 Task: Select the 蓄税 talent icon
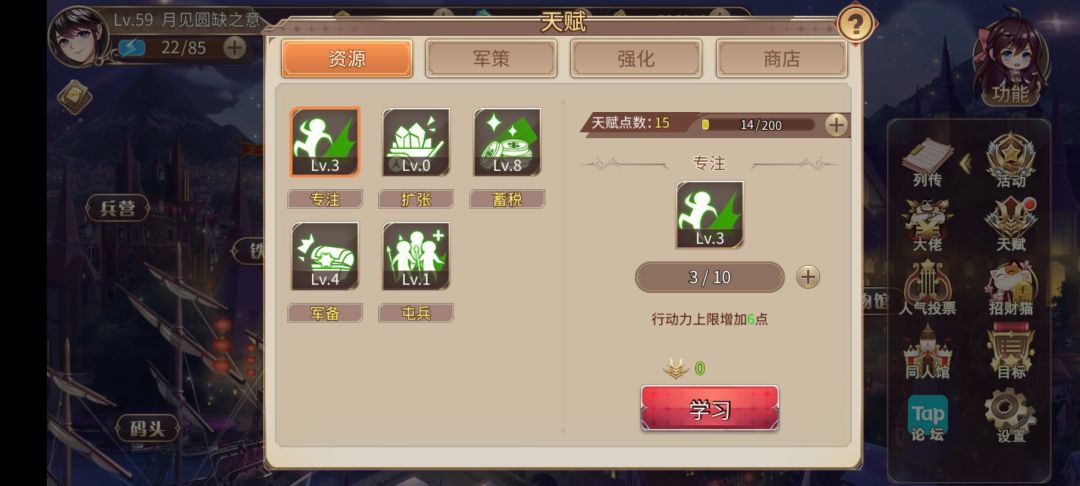click(x=507, y=142)
